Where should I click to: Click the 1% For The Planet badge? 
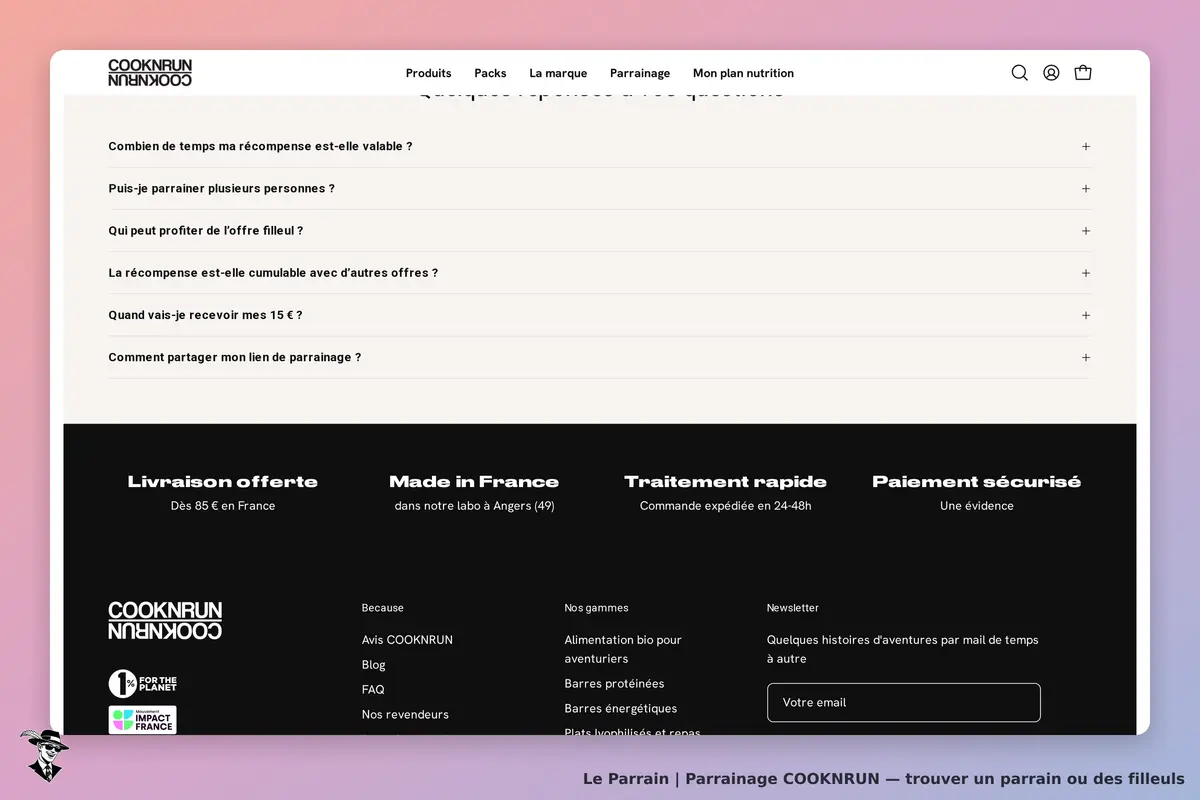[x=143, y=684]
